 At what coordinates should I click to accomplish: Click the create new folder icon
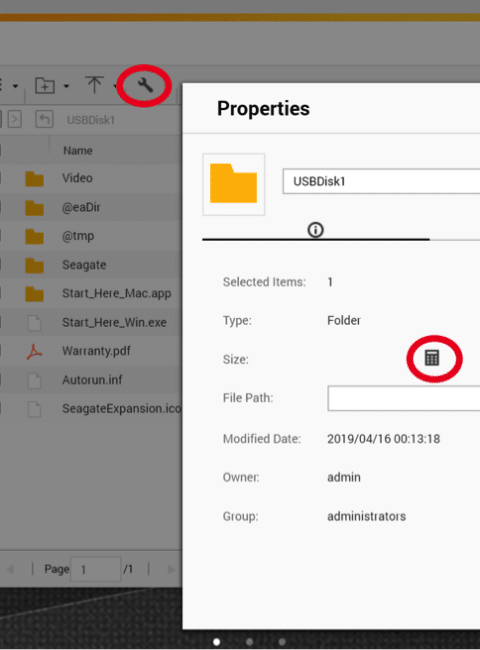click(x=45, y=86)
